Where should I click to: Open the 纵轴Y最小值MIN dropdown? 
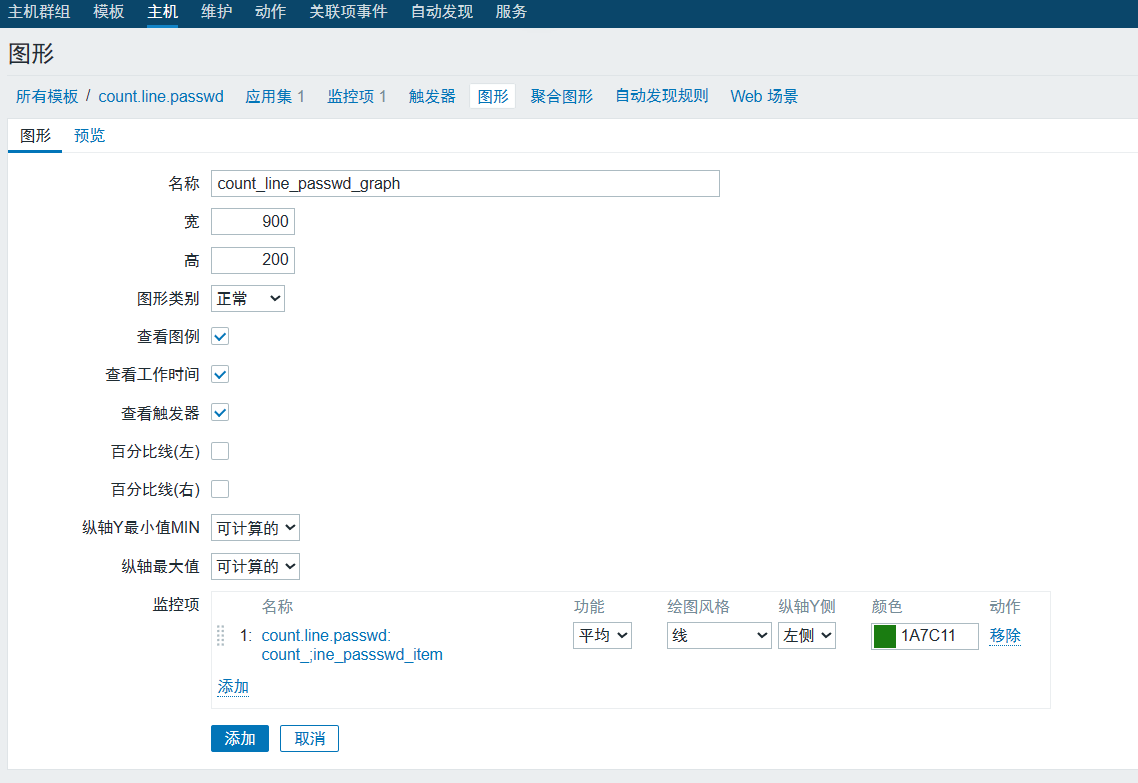point(255,528)
